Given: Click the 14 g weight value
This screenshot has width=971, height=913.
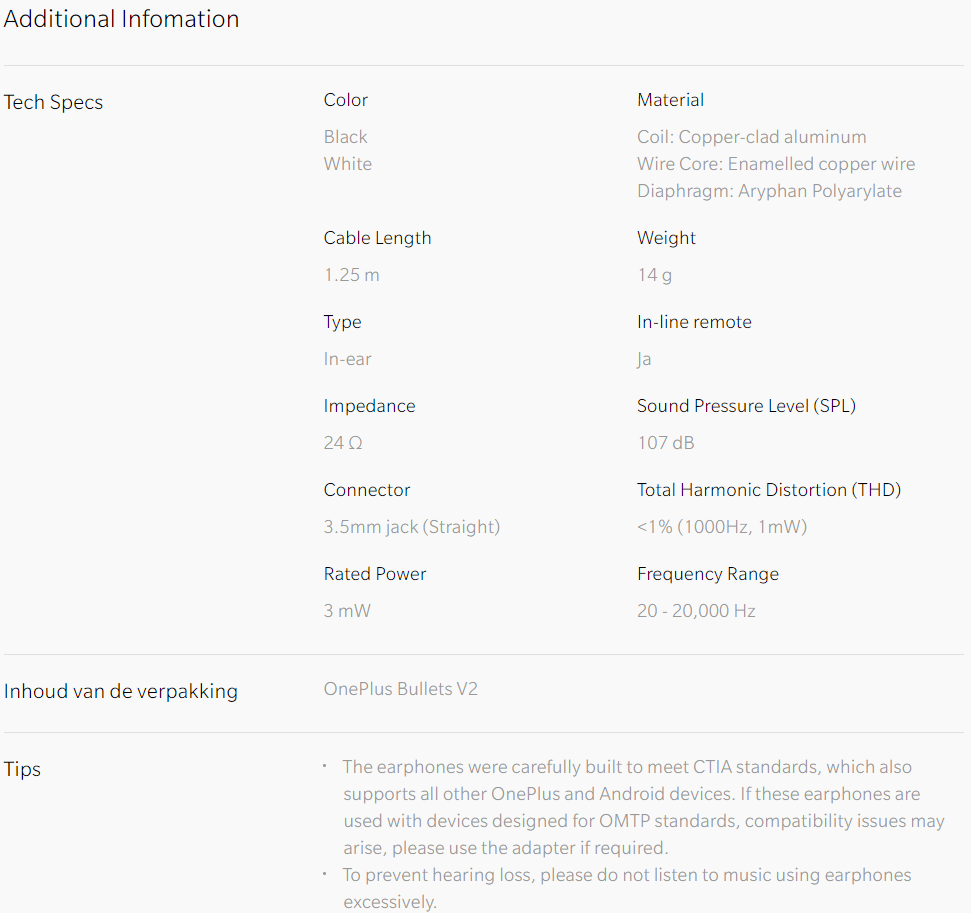Looking at the screenshot, I should 654,275.
